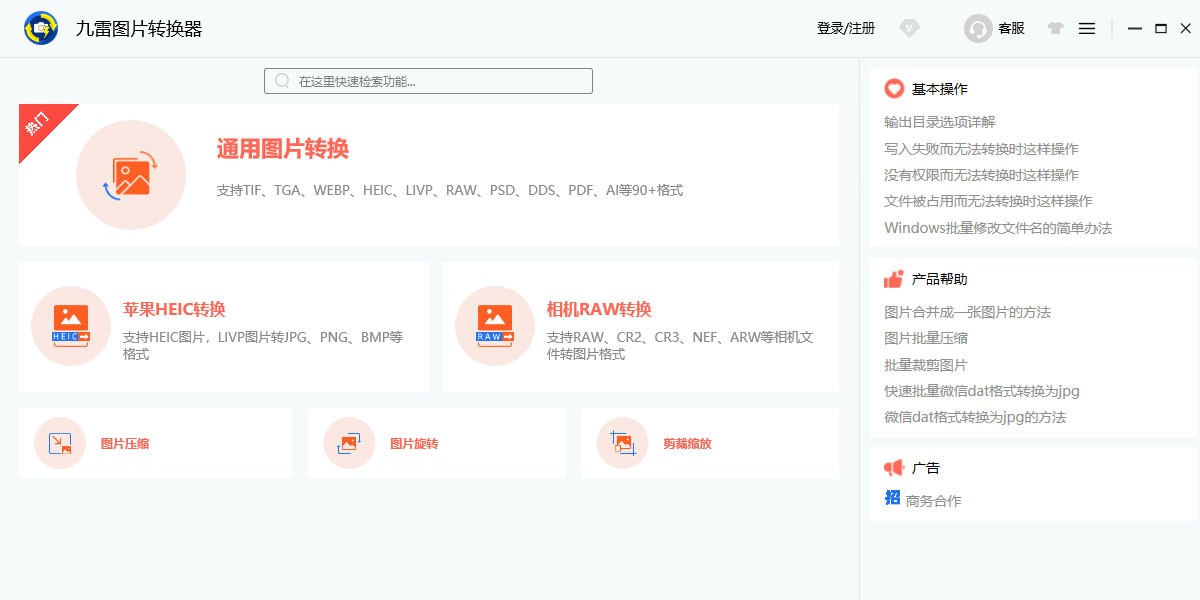Open the camera RAW conversion icon

[x=494, y=326]
